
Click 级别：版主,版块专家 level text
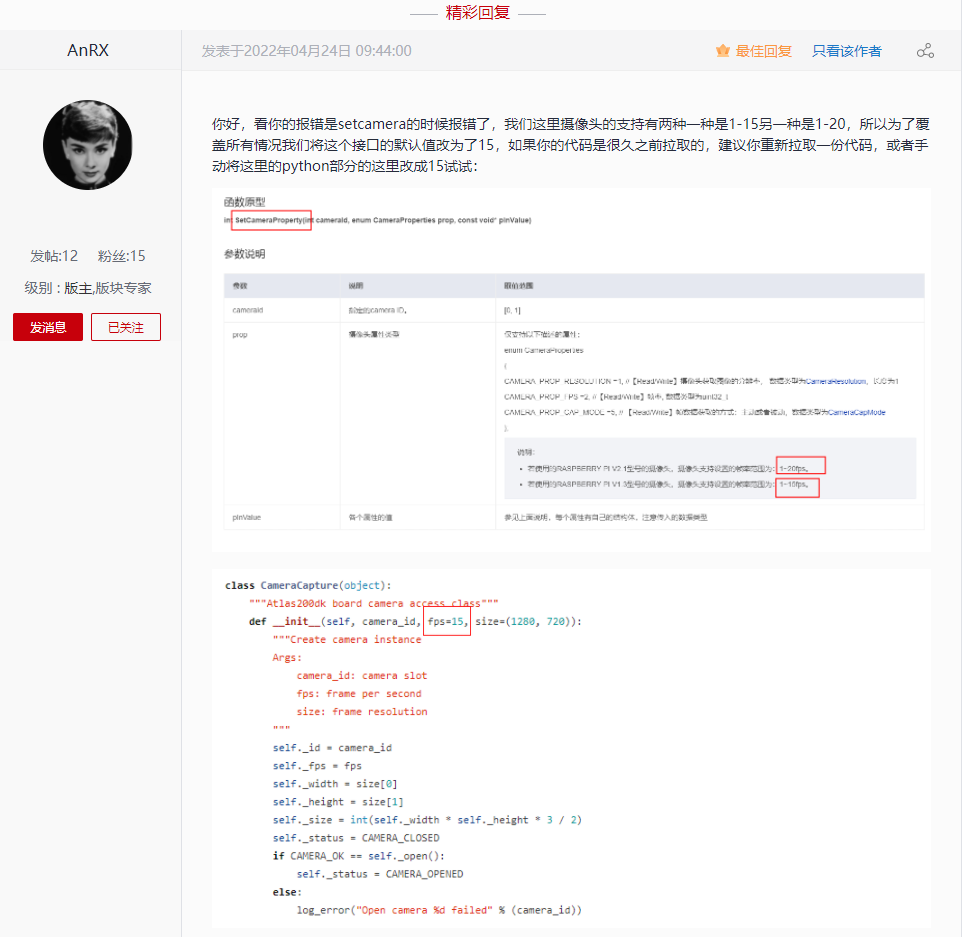pyautogui.click(x=87, y=288)
